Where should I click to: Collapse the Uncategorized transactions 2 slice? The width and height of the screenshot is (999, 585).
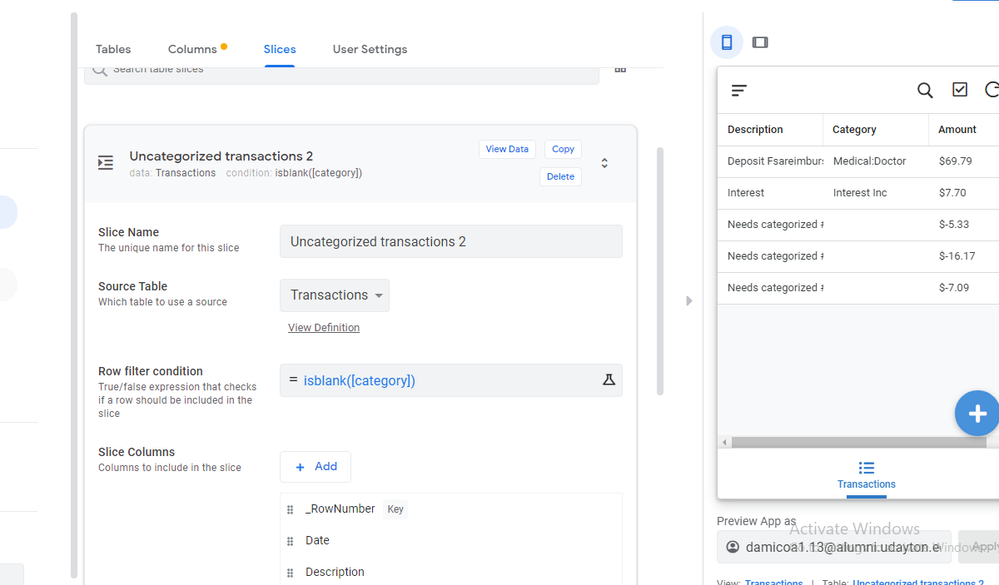point(605,163)
